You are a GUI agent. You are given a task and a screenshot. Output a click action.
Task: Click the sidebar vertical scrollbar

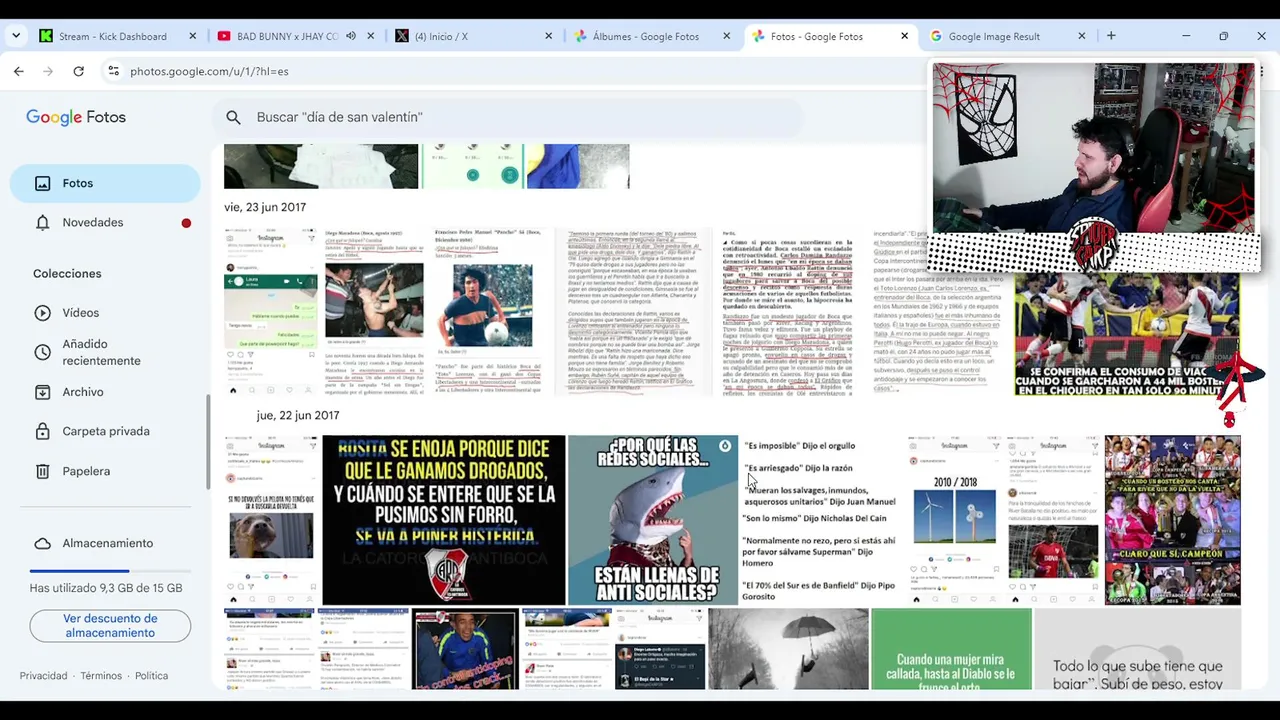coord(208,440)
